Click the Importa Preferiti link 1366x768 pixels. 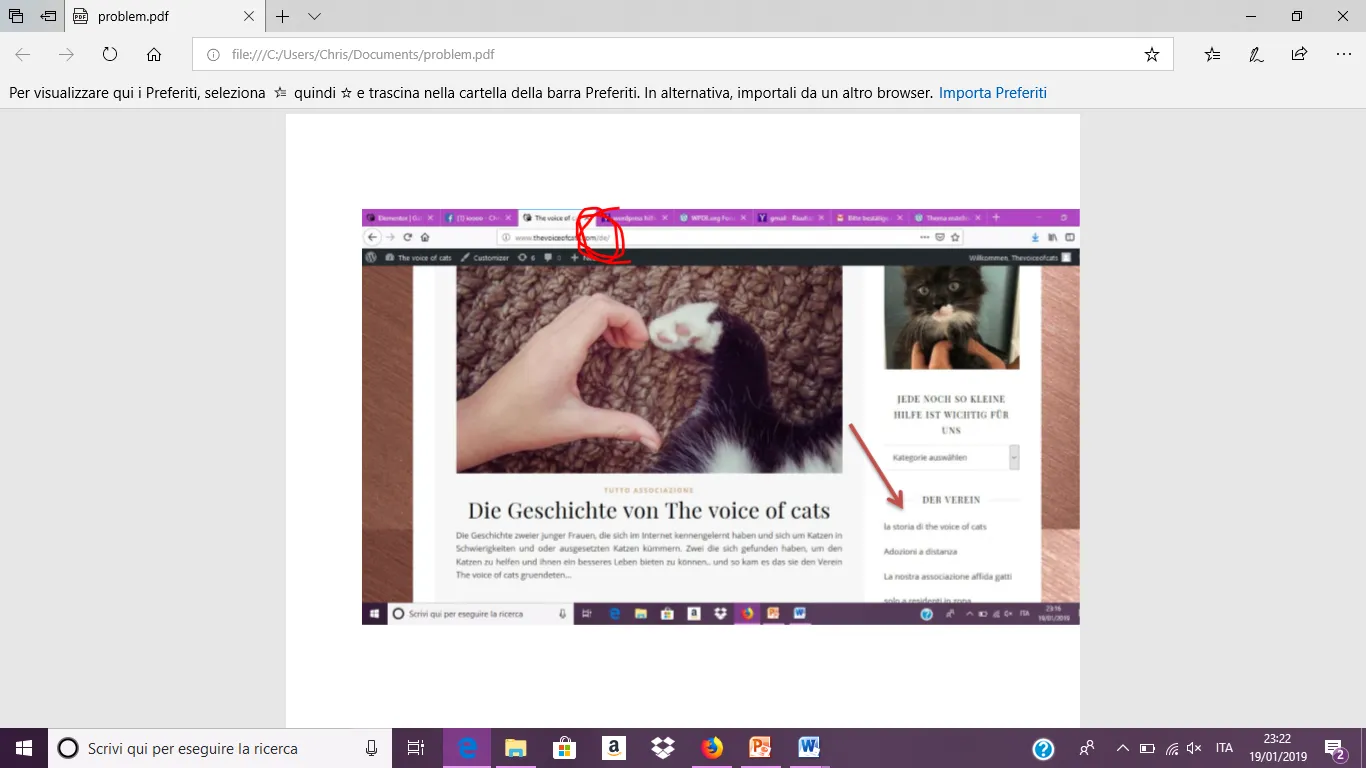point(993,93)
